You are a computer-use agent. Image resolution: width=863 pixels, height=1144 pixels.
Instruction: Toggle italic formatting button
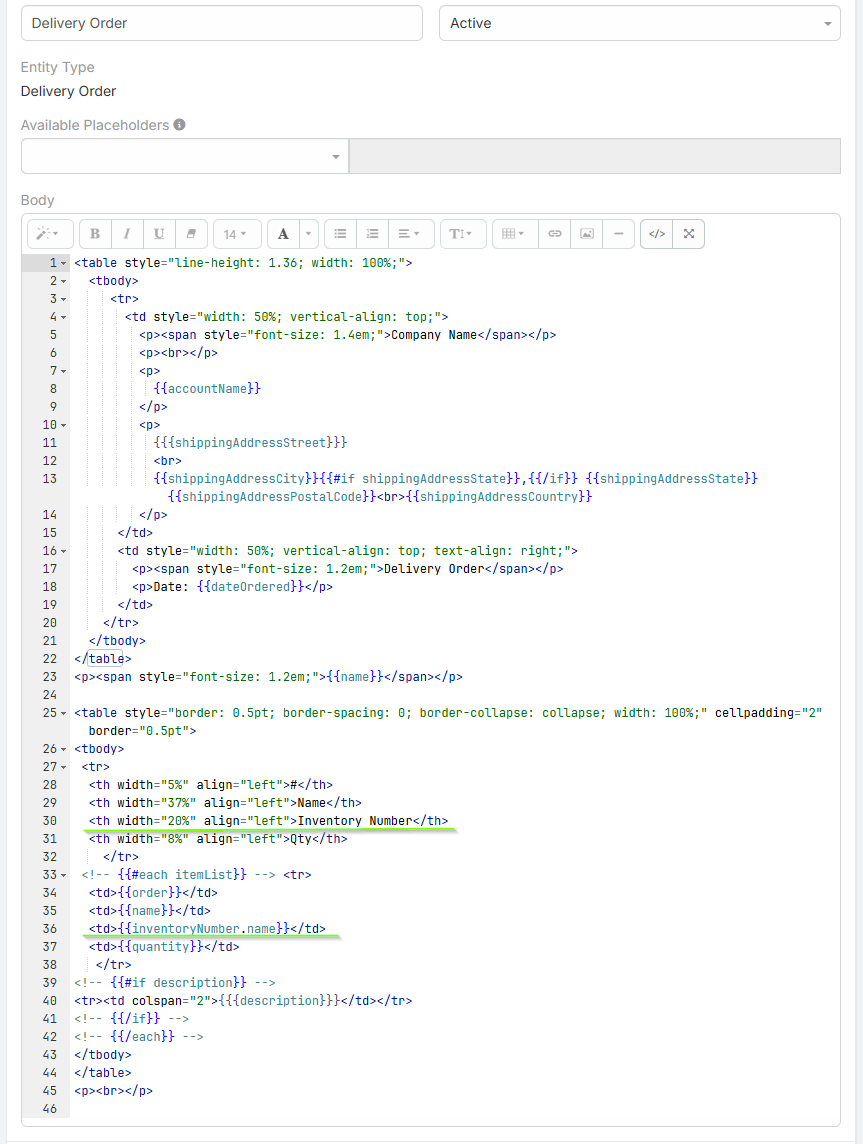tap(127, 234)
